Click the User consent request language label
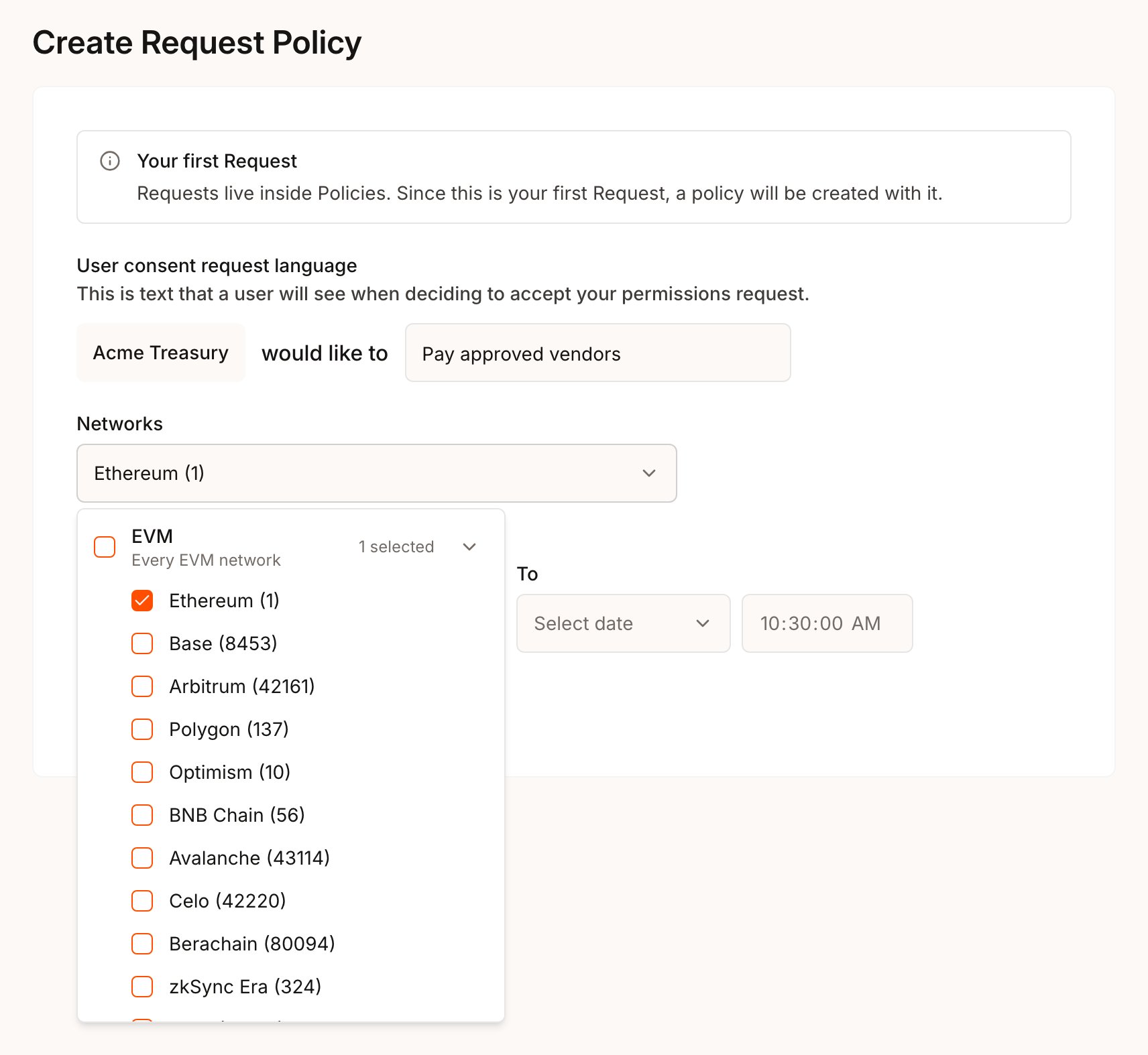The height and width of the screenshot is (1055, 1148). click(x=217, y=265)
